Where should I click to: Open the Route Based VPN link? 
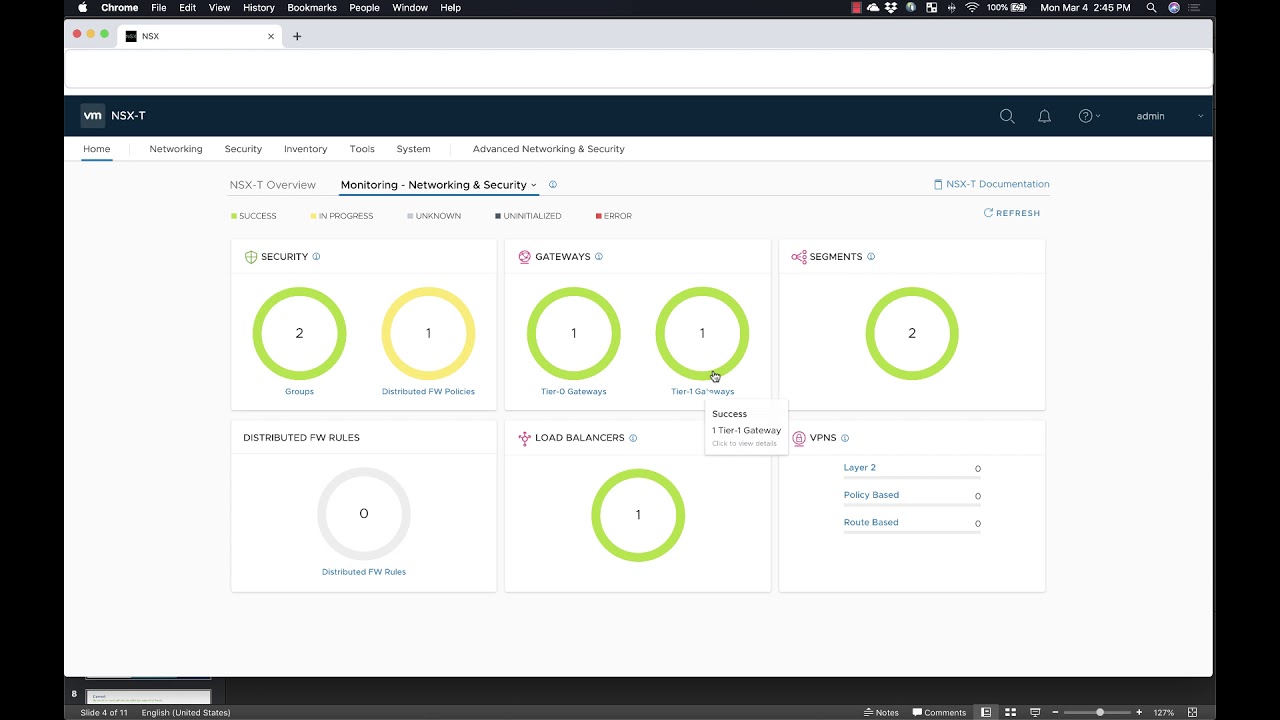(x=871, y=522)
